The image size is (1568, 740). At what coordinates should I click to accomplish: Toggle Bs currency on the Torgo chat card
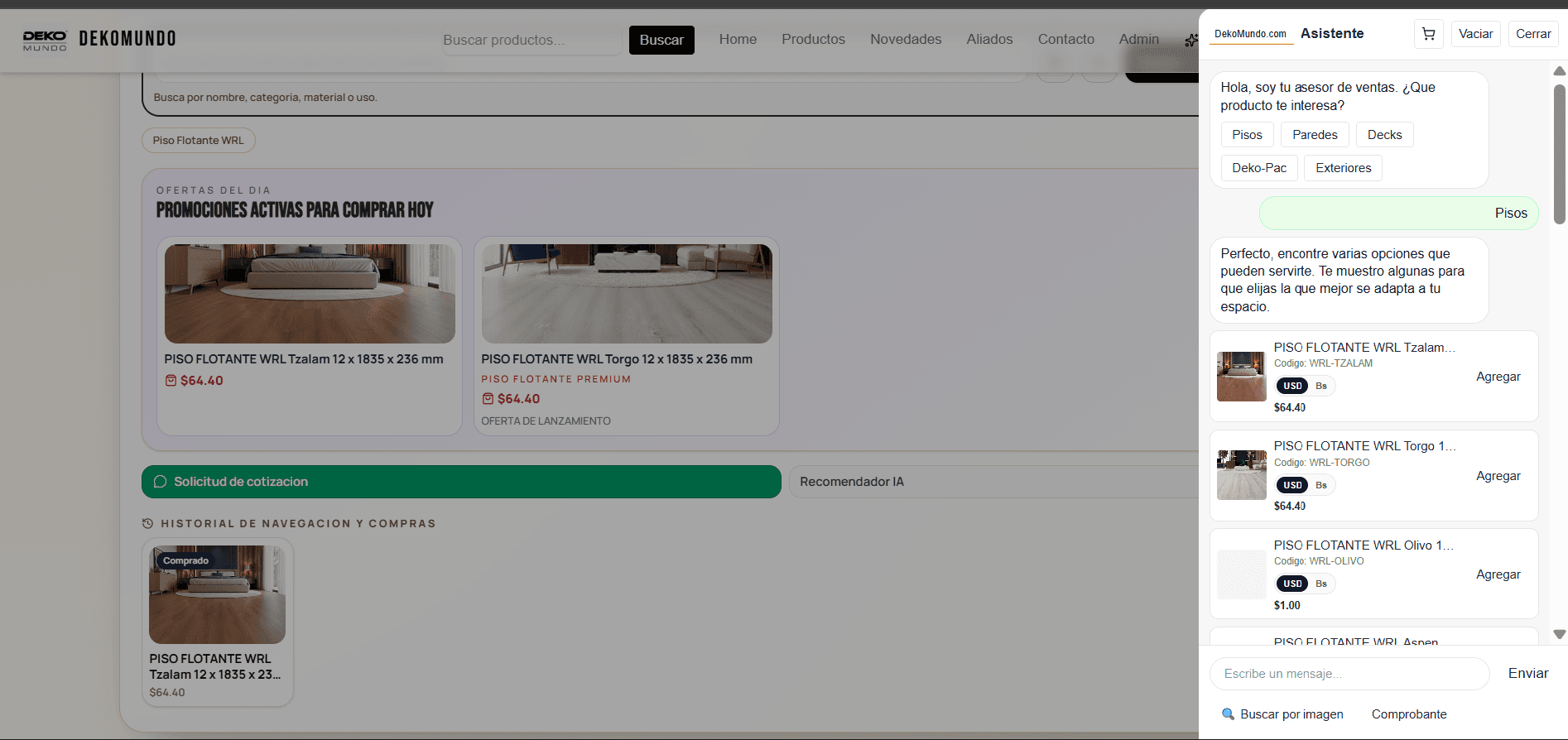[1321, 485]
